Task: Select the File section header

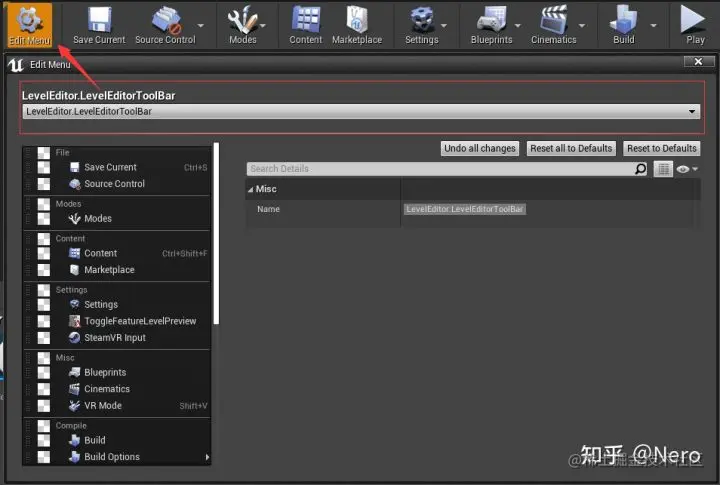Action: coord(62,152)
